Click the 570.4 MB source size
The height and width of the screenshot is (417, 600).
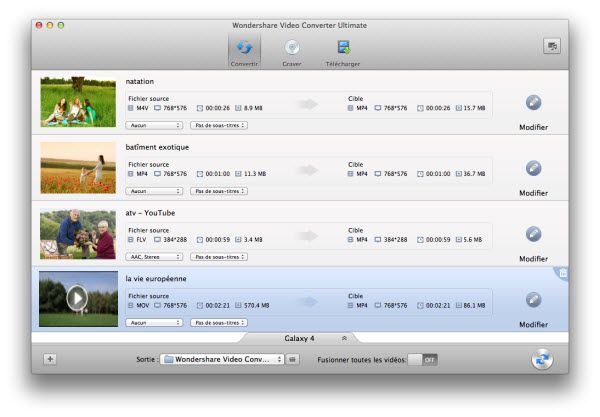[x=256, y=305]
